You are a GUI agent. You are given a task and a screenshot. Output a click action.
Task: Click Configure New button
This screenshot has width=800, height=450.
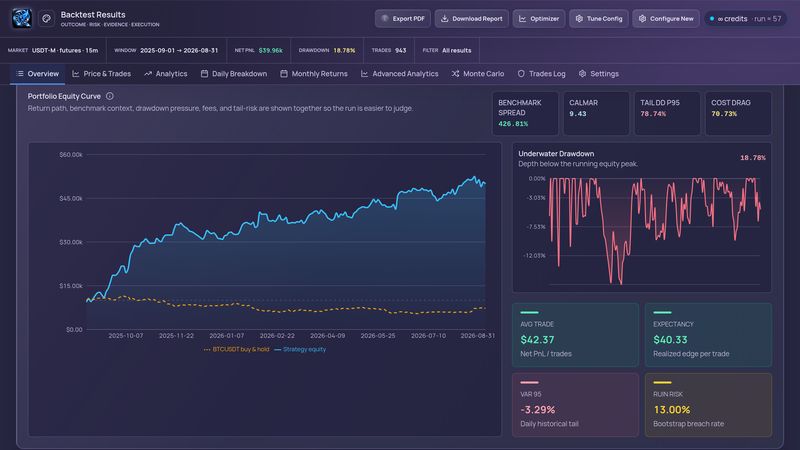[666, 18]
